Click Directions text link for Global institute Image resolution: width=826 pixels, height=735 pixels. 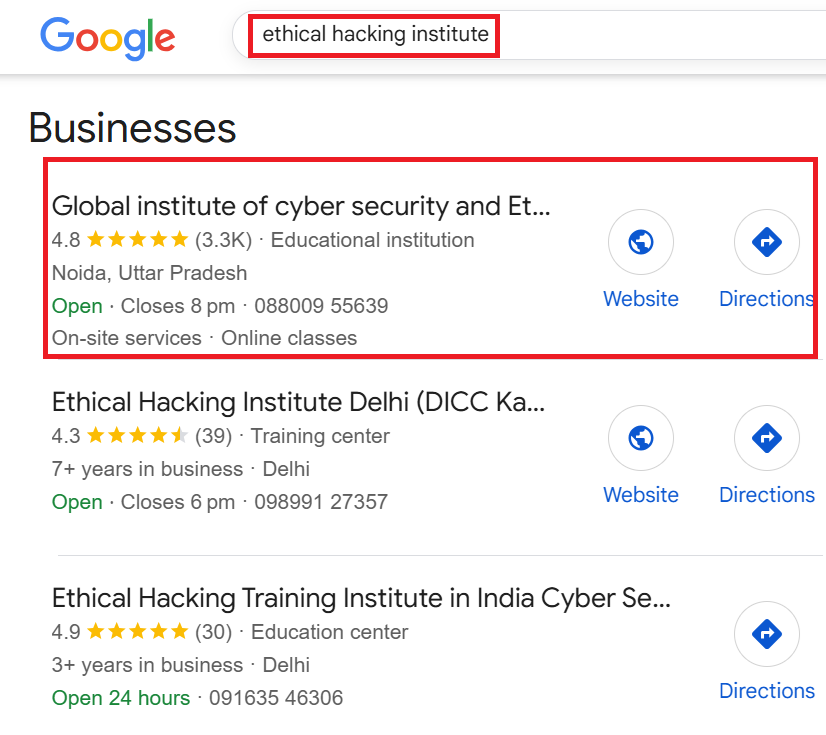(767, 299)
